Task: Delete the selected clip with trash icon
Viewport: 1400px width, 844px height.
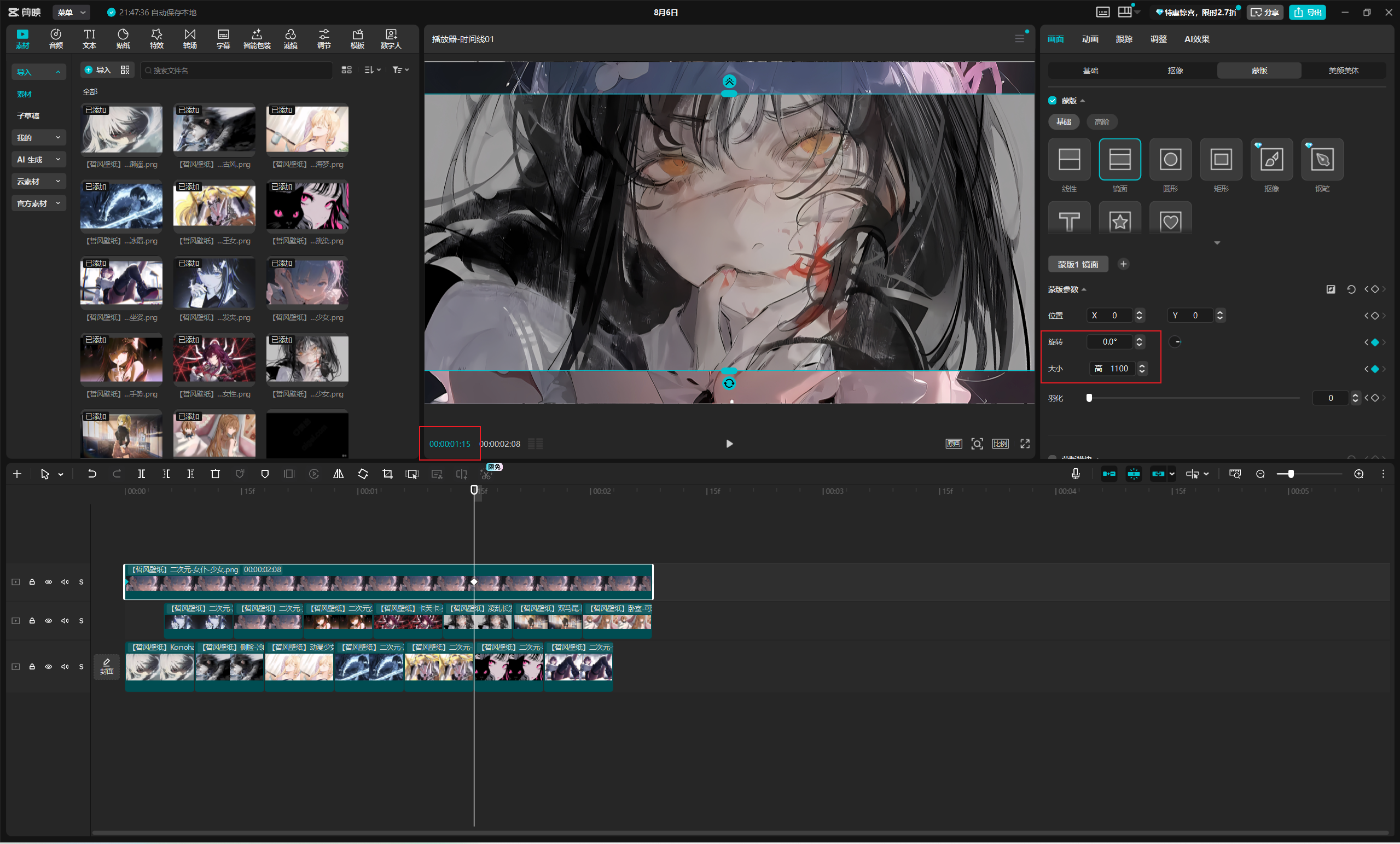Action: coord(215,474)
